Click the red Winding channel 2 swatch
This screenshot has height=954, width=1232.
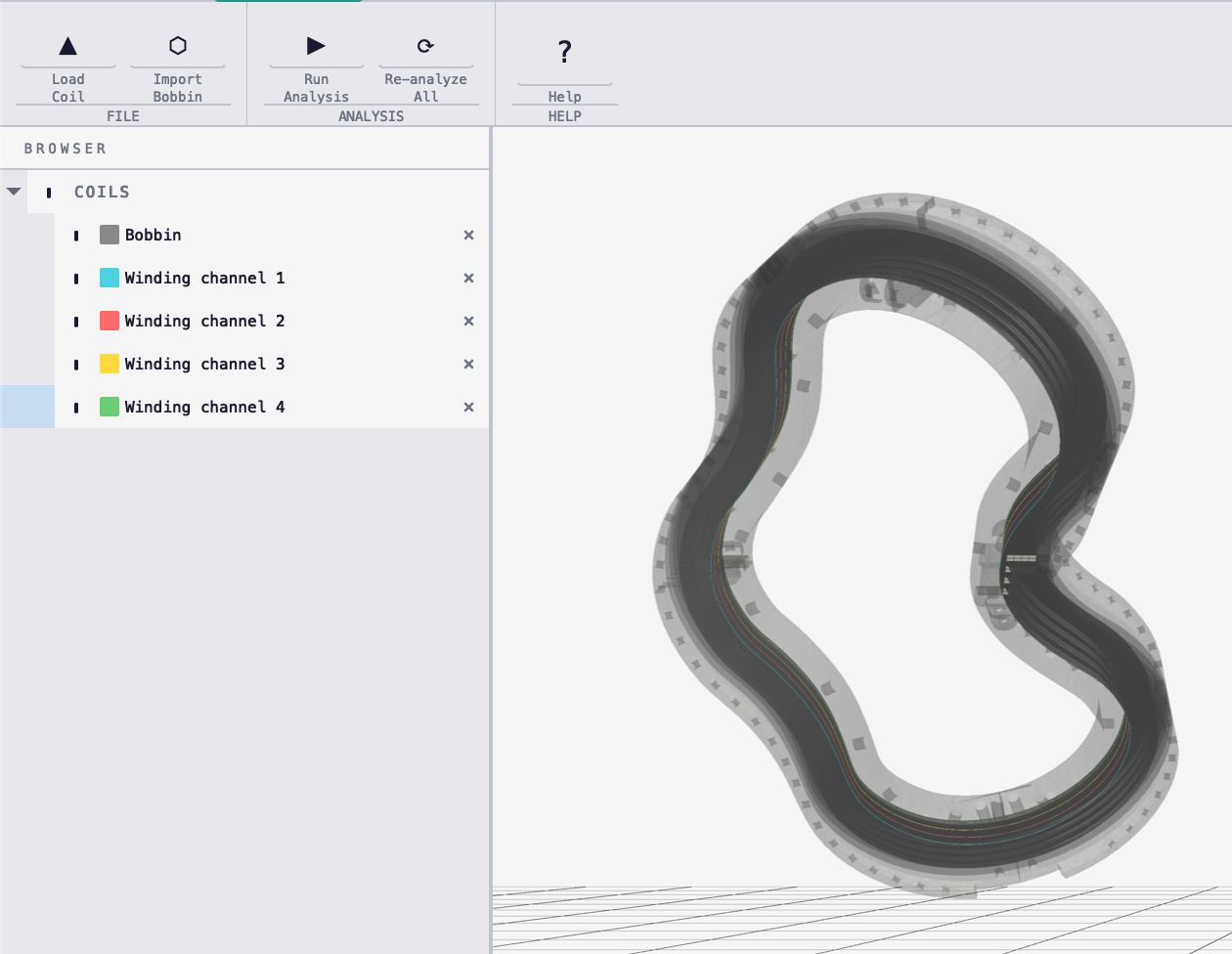coord(110,321)
